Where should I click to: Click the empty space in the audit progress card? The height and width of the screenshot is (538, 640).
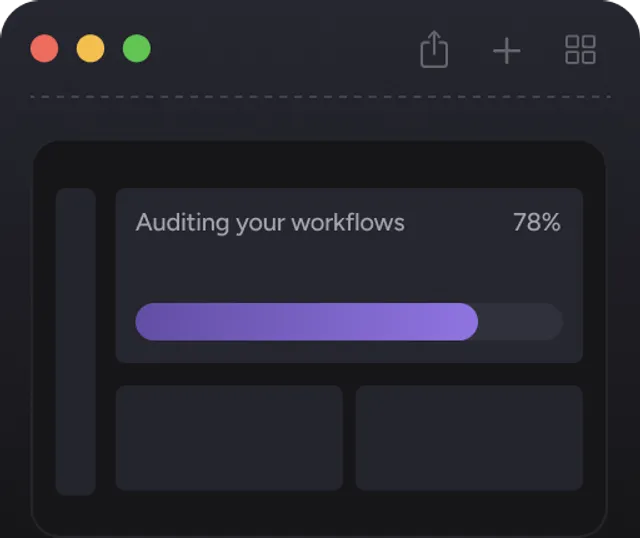[x=350, y=268]
